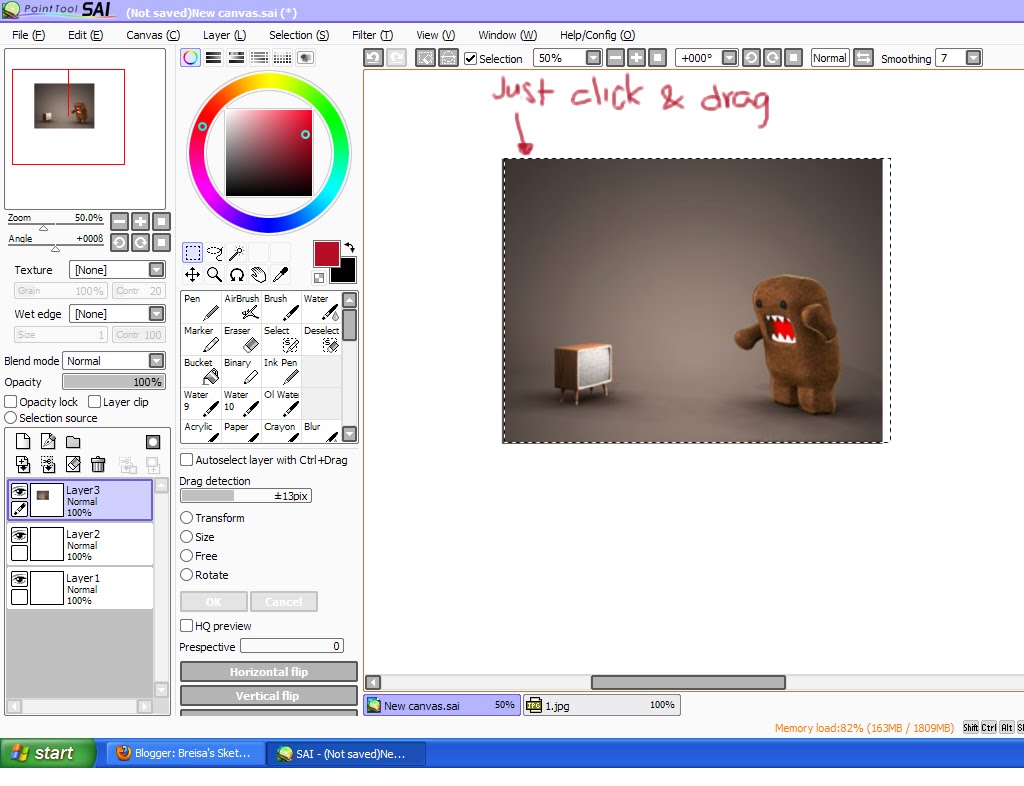This screenshot has height=786, width=1024.
Task: Open the Filter menu
Action: (372, 35)
